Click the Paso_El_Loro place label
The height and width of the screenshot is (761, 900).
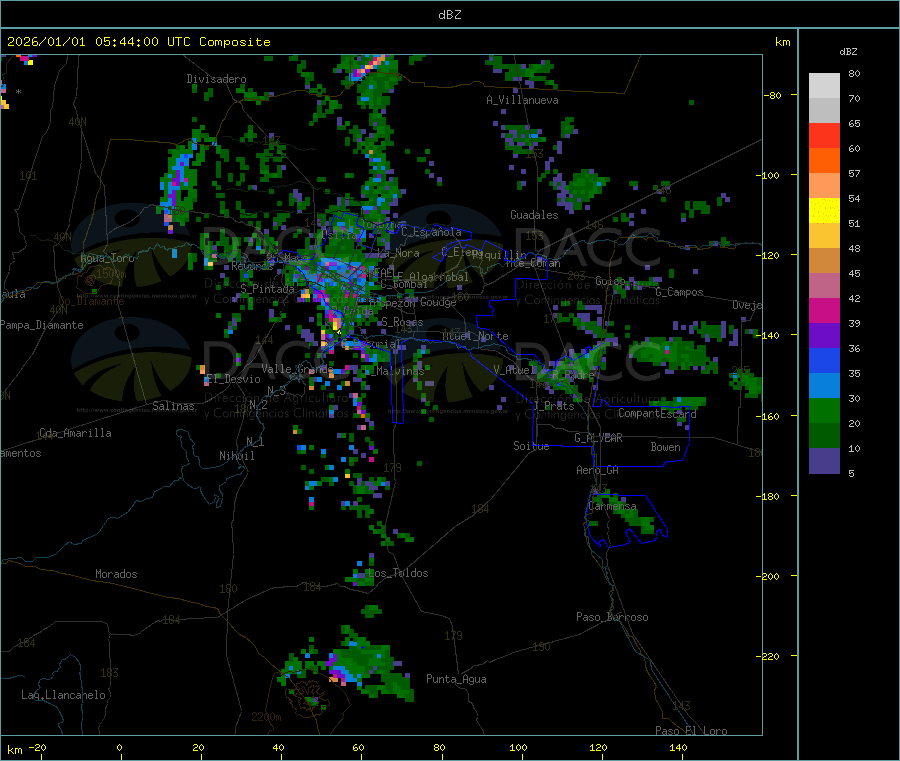click(691, 731)
